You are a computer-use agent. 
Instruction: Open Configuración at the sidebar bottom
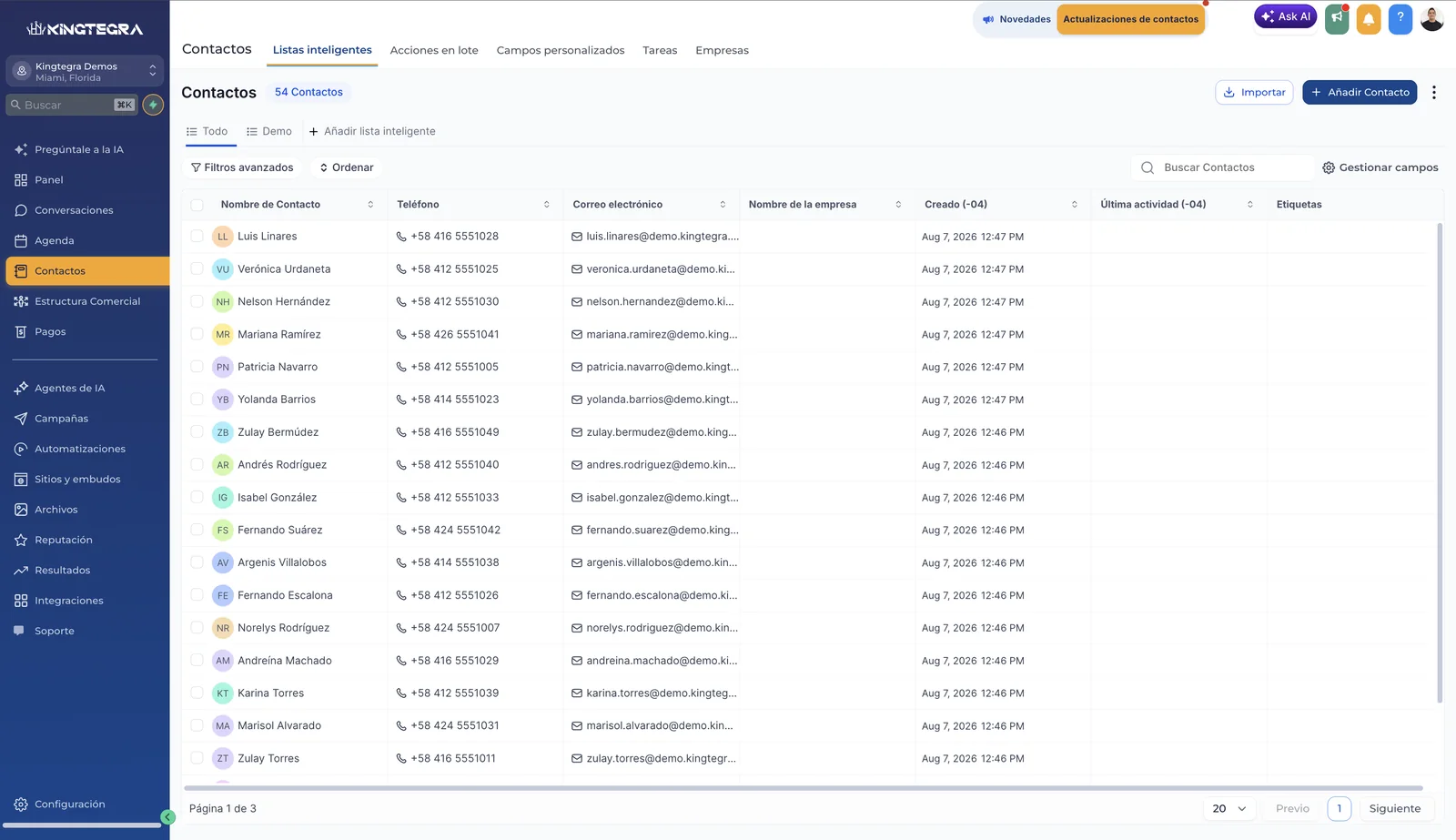tap(69, 805)
